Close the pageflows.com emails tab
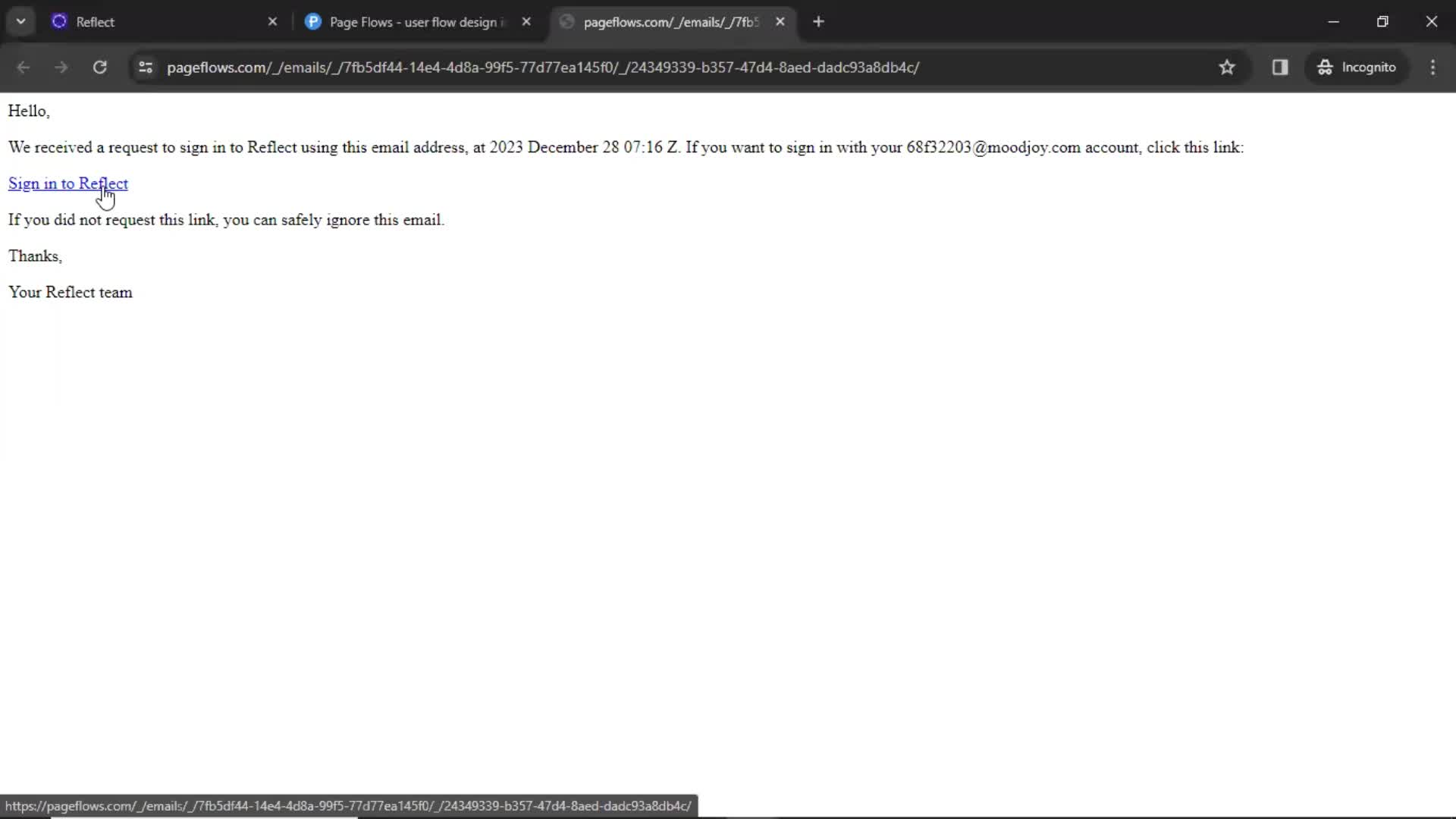This screenshot has height=819, width=1456. [780, 22]
